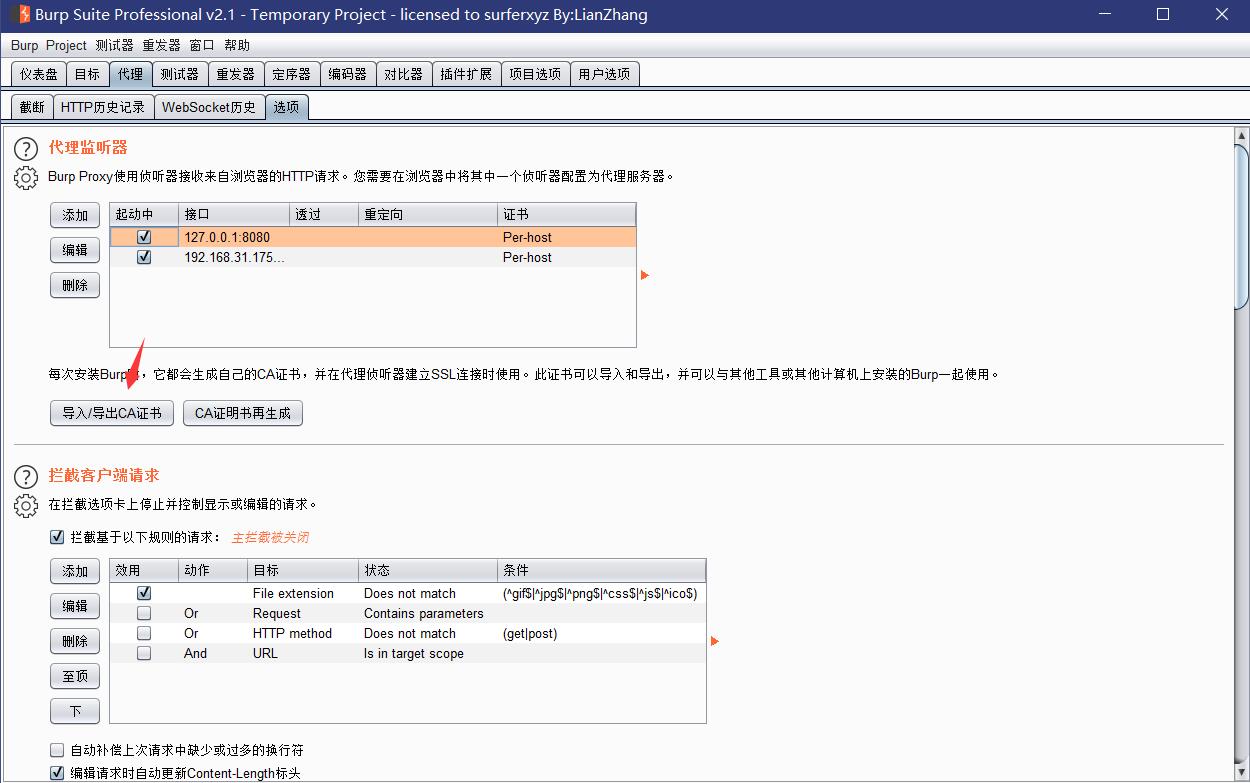Select the 127.0.0.1:8080 listener row
Screen dimensions: 1250x783
tap(372, 237)
